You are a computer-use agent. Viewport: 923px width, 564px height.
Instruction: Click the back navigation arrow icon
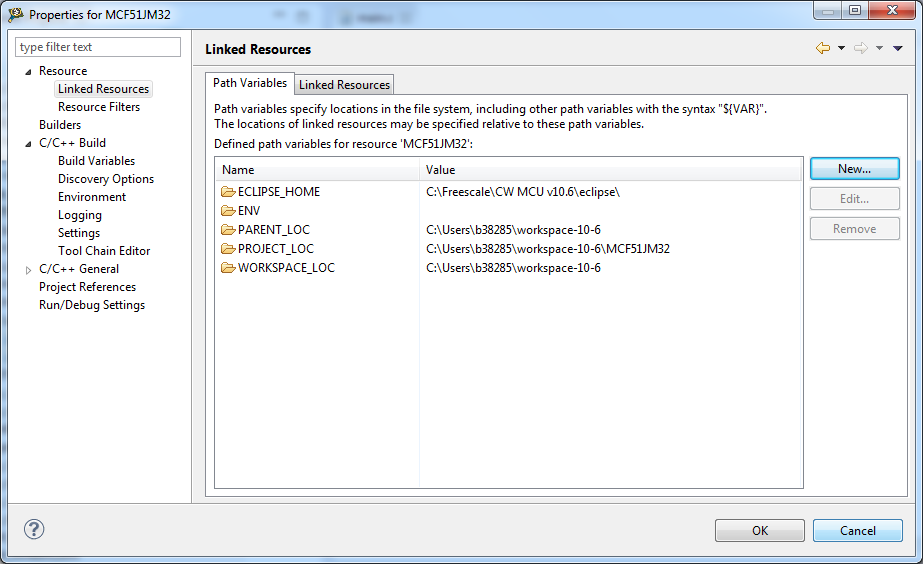click(x=823, y=48)
